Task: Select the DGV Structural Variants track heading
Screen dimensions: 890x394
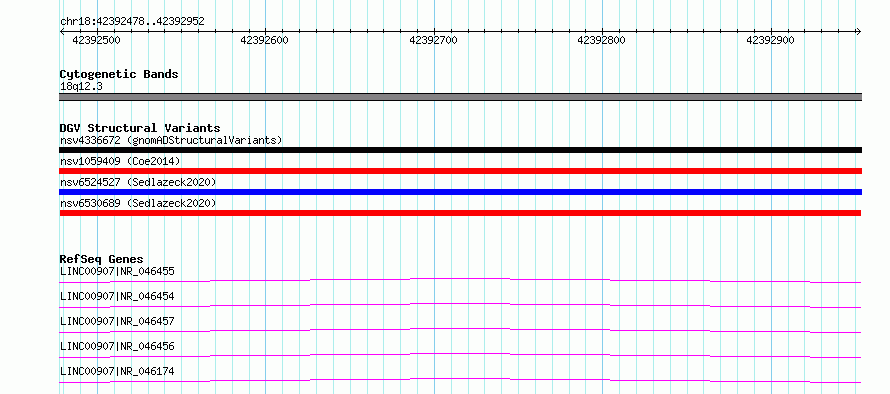Action: point(140,128)
